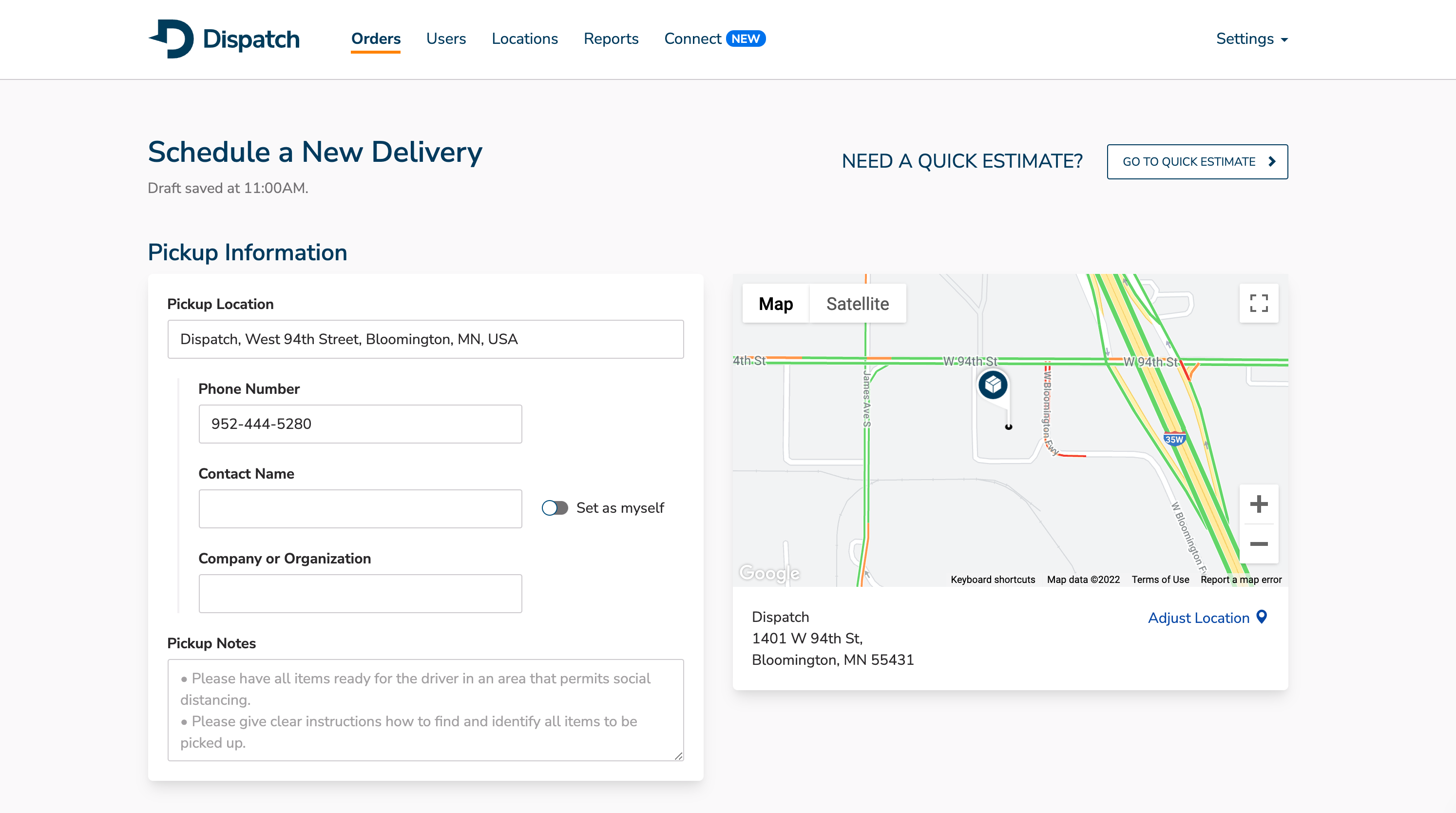Navigate to the Locations page

(524, 39)
